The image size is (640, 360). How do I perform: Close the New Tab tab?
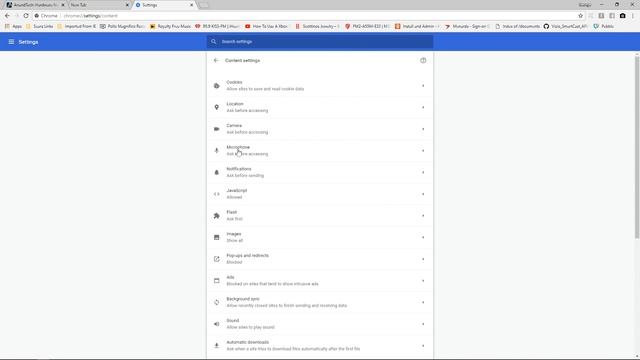pyautogui.click(x=127, y=5)
